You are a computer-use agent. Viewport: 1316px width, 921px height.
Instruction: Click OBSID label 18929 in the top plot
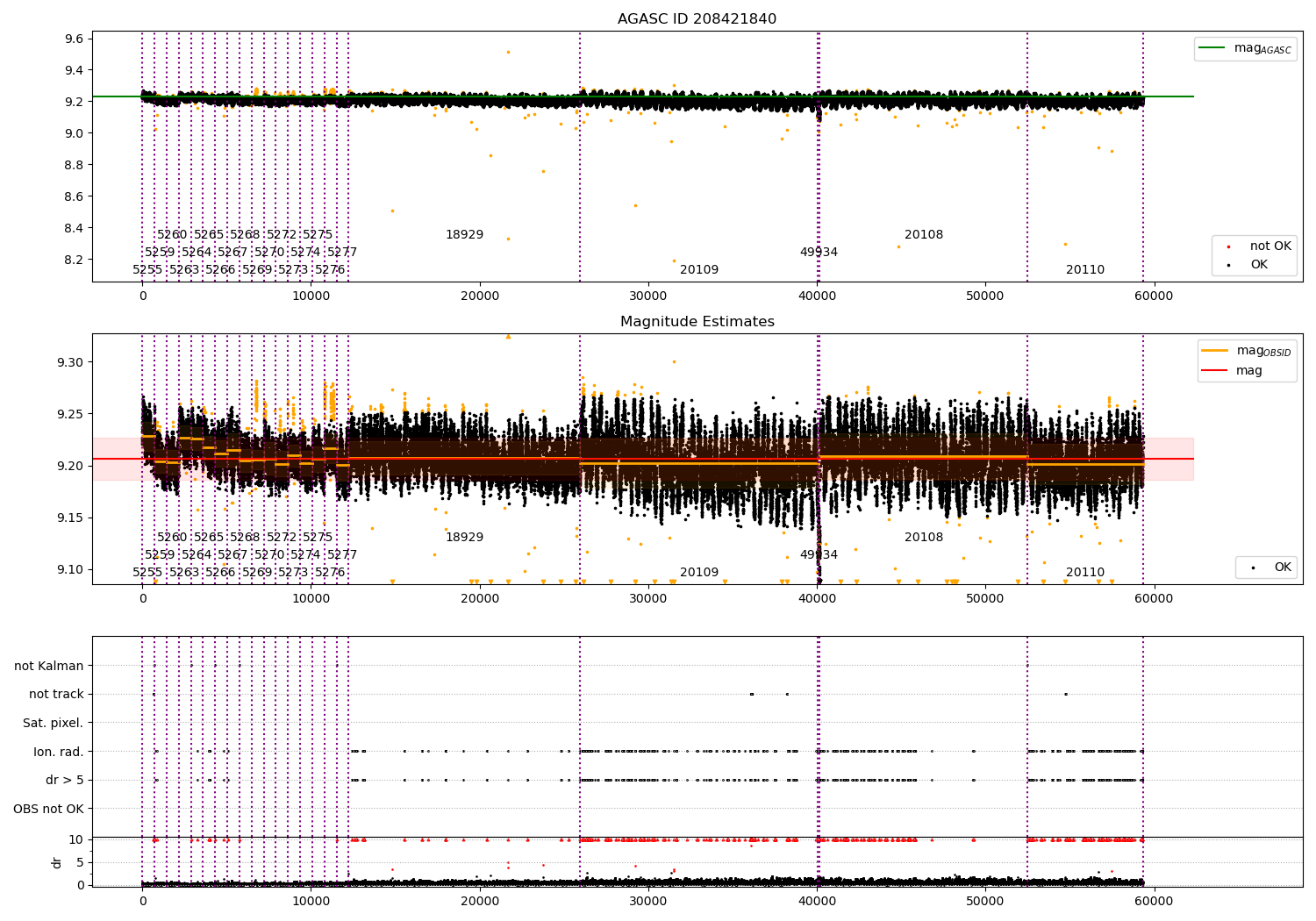click(464, 234)
